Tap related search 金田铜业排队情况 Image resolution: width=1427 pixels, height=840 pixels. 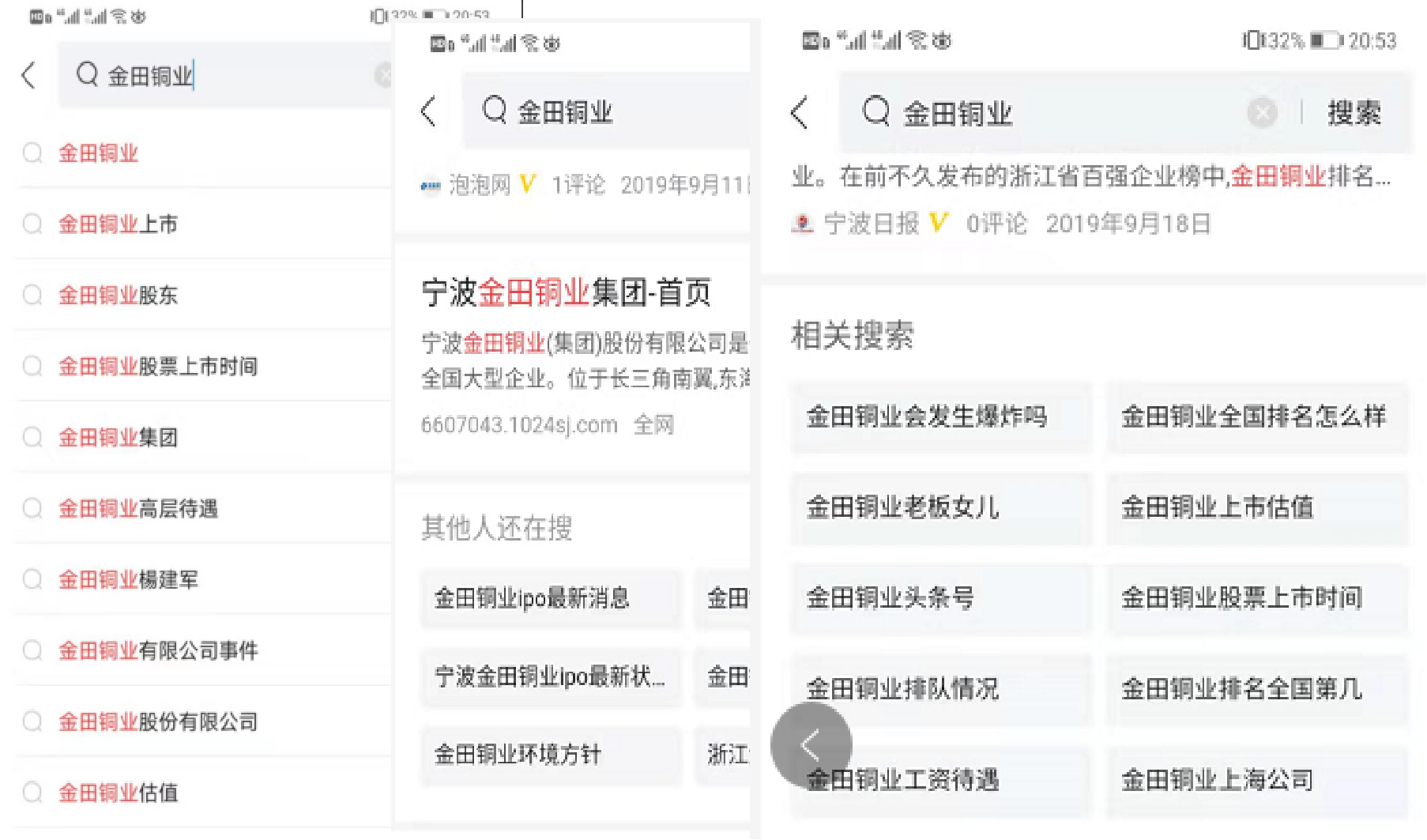941,689
